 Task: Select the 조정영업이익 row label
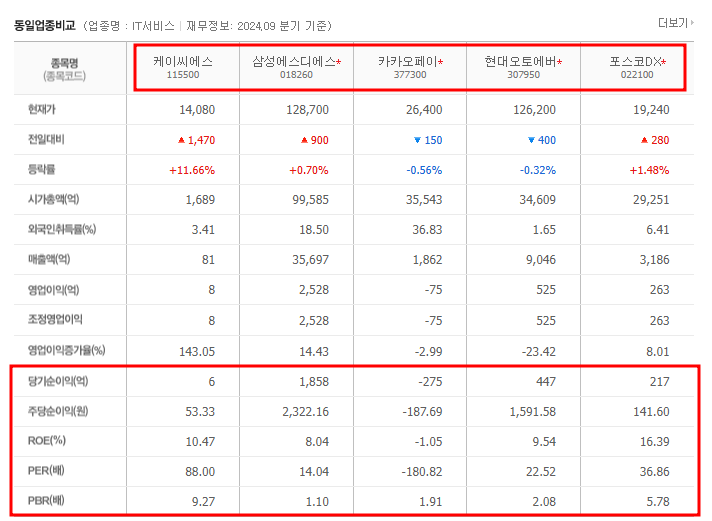[55, 319]
